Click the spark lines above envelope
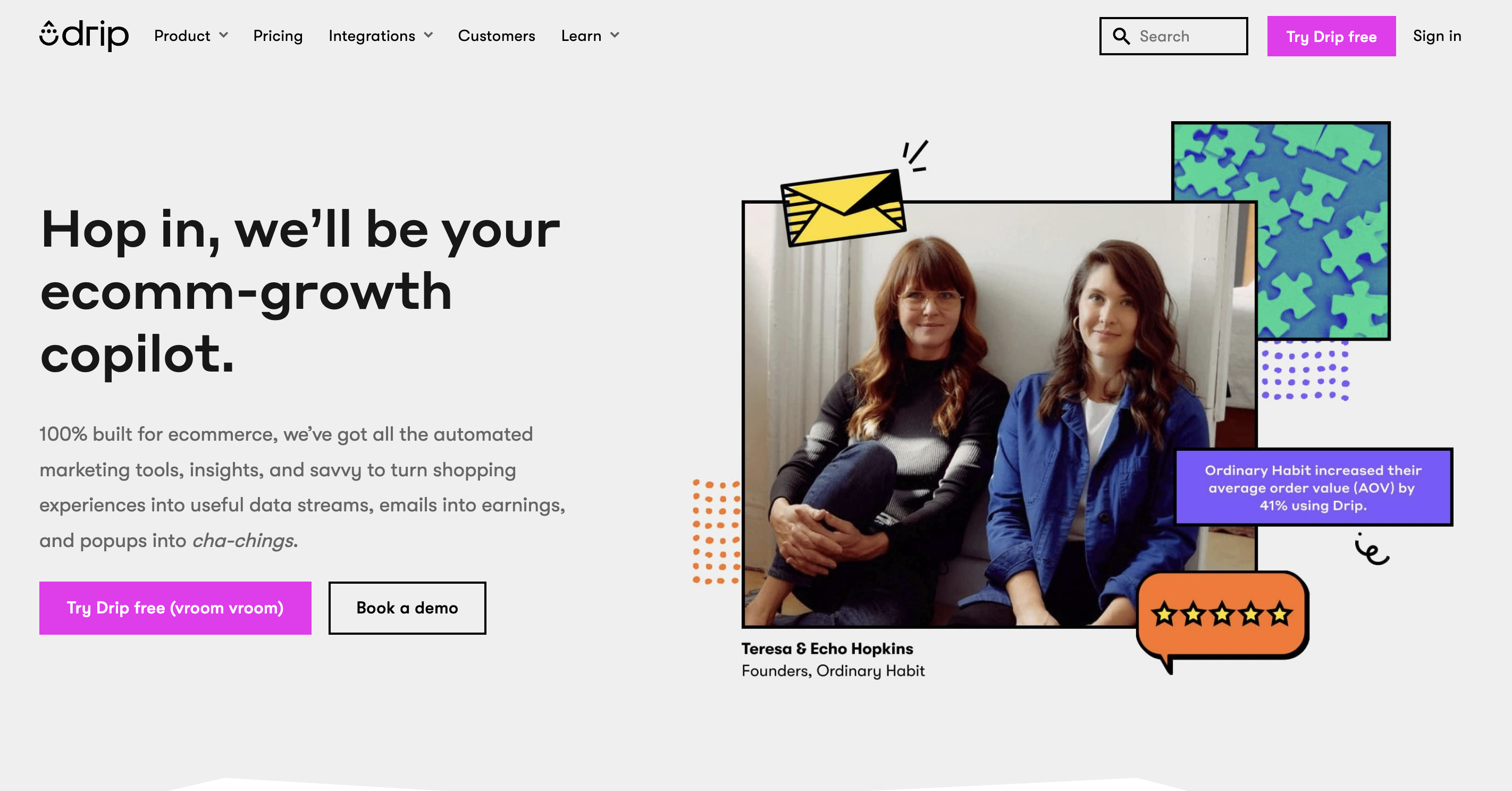Image resolution: width=1512 pixels, height=791 pixels. [x=915, y=156]
